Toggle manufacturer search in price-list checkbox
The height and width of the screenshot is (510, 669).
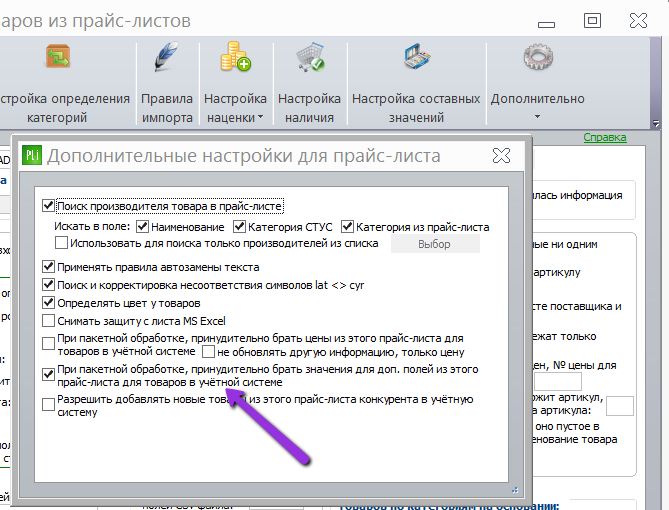[x=48, y=206]
